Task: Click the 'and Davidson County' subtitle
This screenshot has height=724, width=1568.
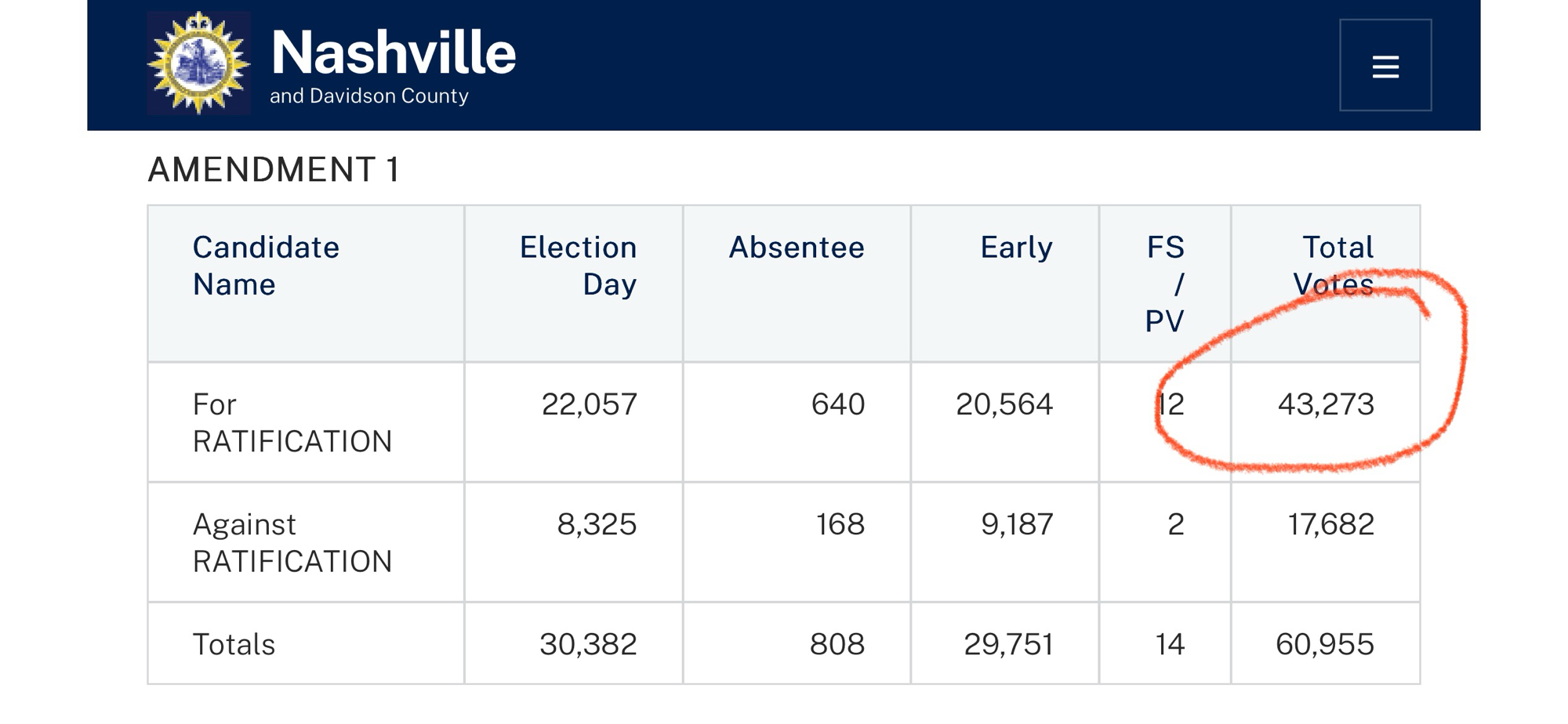Action: [x=368, y=96]
